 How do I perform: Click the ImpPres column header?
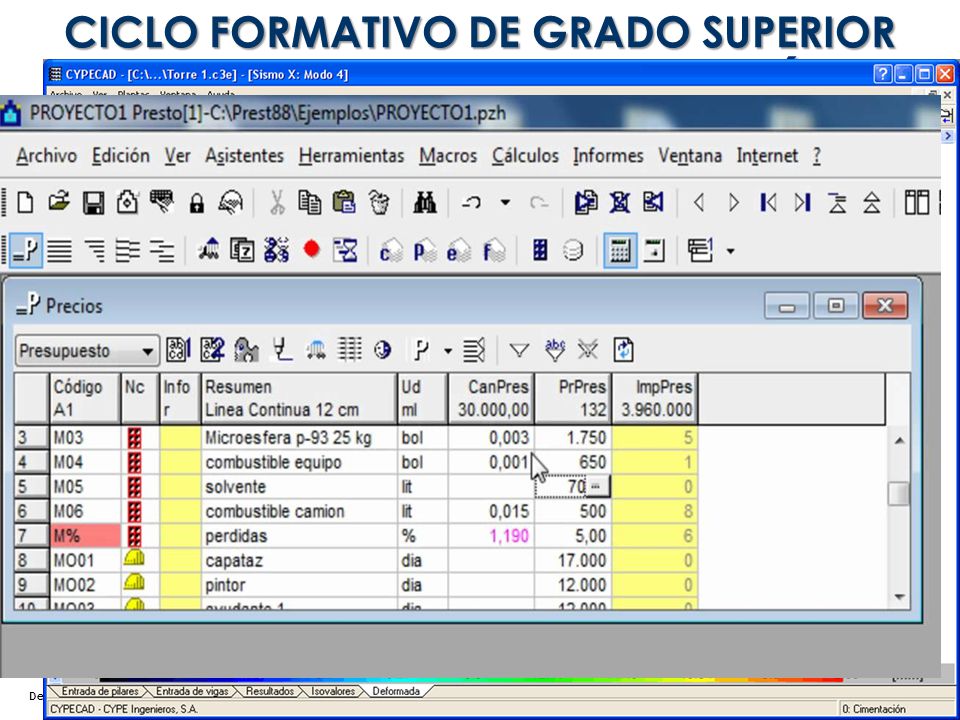(x=655, y=398)
